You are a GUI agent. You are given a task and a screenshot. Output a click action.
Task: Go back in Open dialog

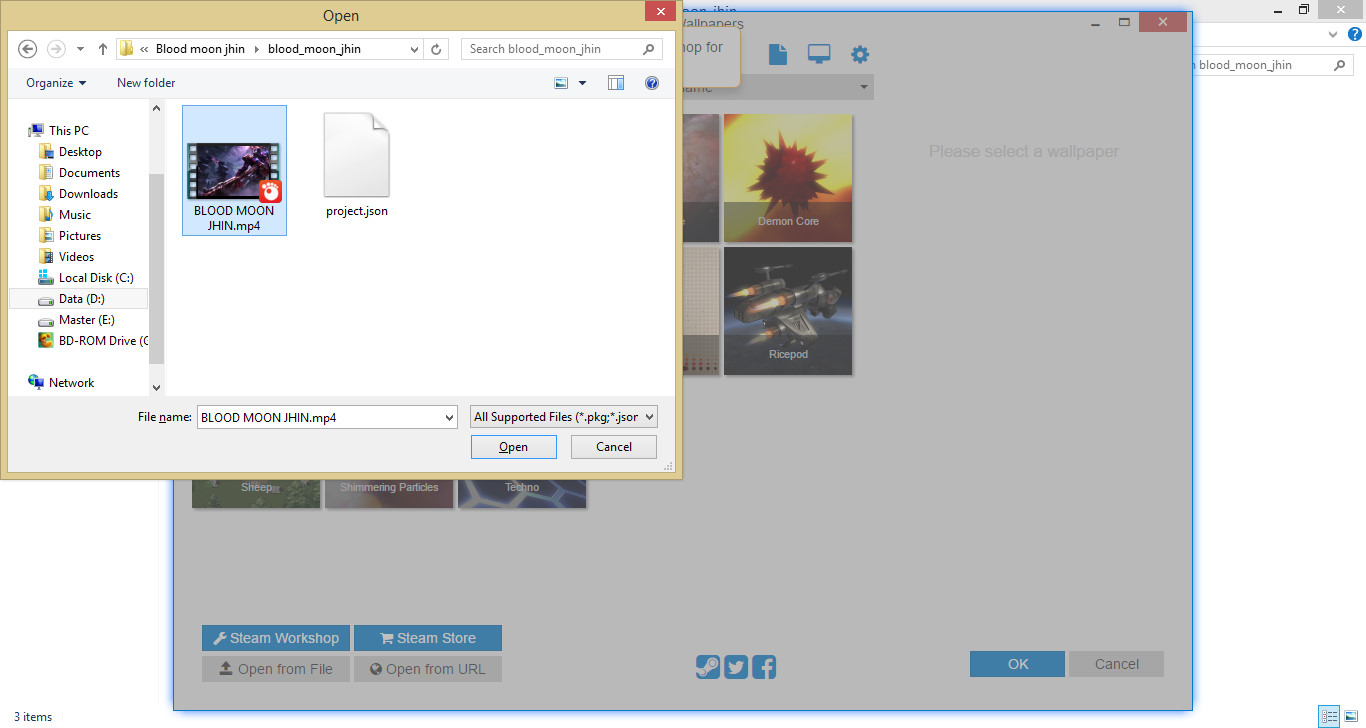pyautogui.click(x=28, y=49)
